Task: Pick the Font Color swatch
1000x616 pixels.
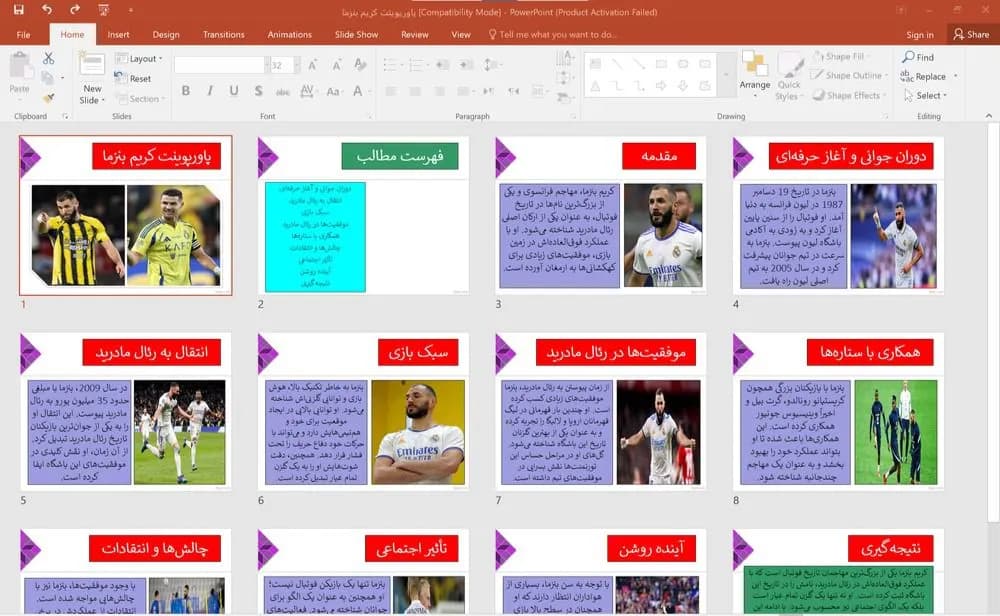Action: click(359, 91)
